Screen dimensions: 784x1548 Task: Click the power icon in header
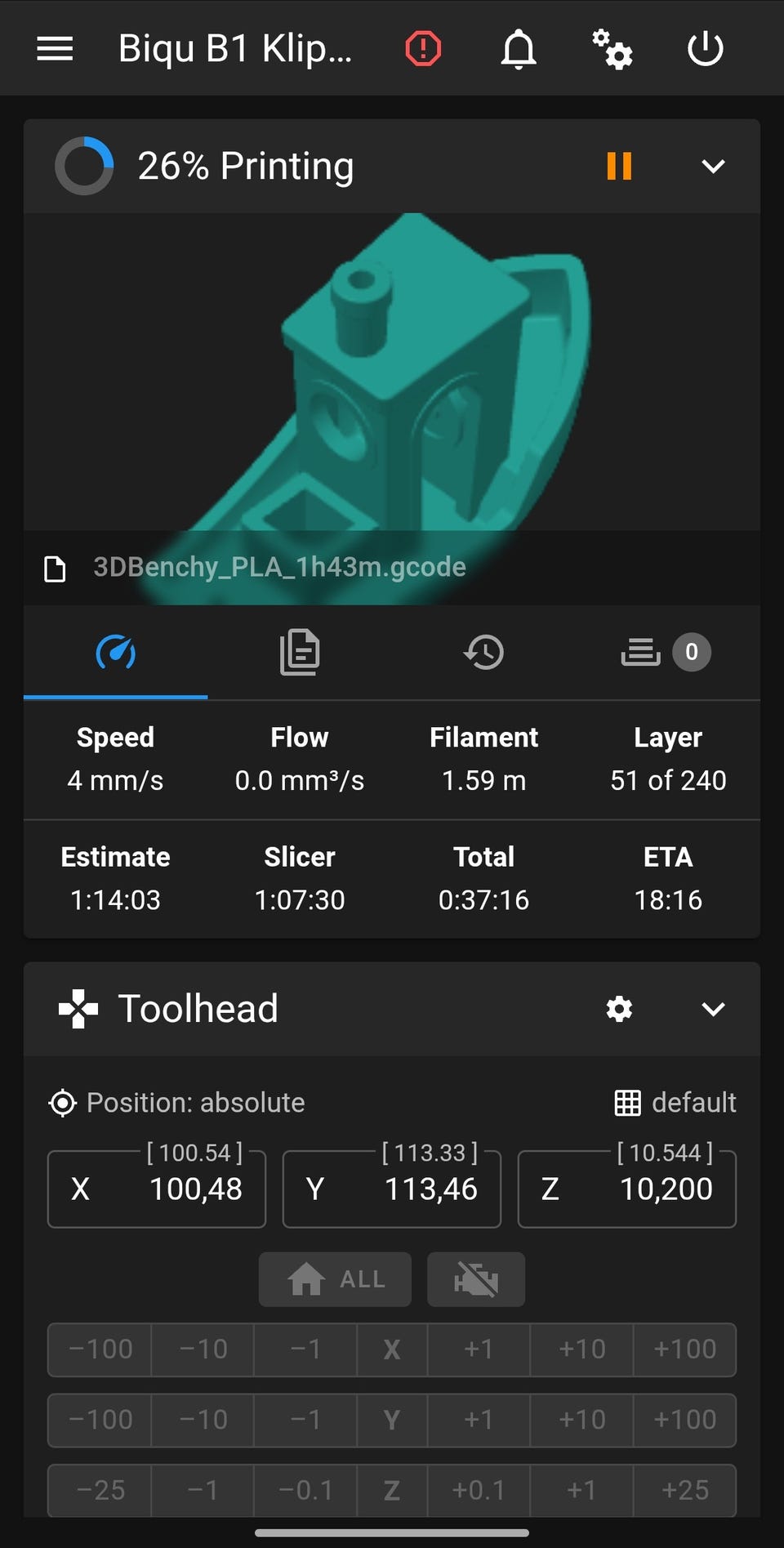[705, 49]
